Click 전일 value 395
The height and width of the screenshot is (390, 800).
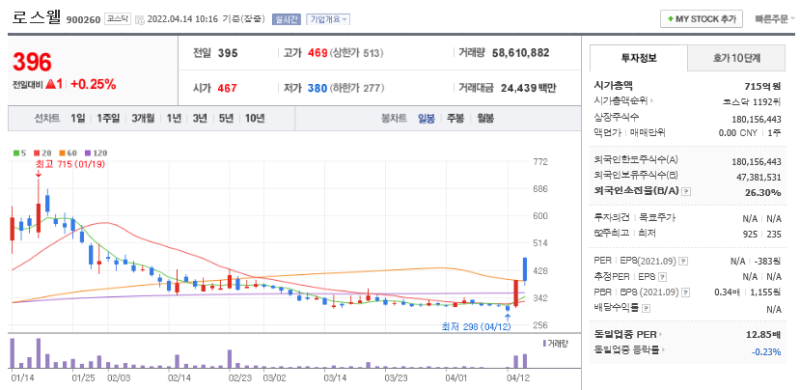[x=228, y=53]
